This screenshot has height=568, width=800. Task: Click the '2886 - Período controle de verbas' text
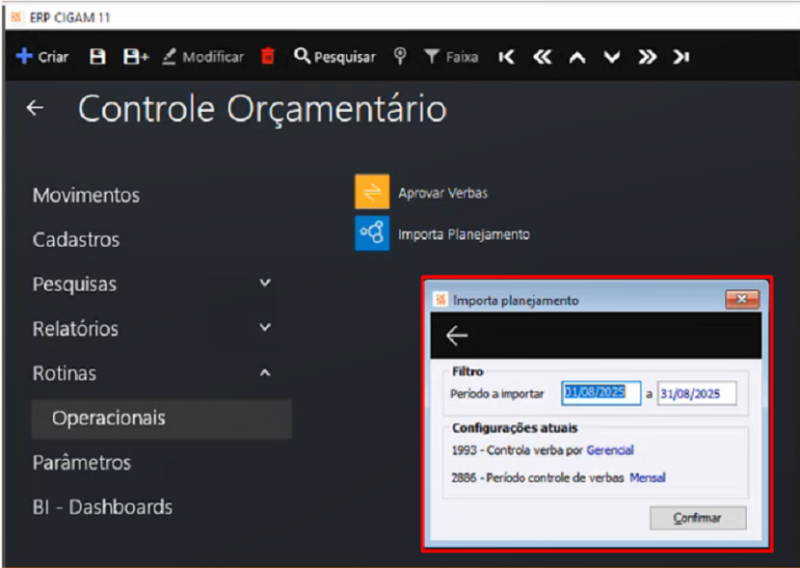coord(538,478)
